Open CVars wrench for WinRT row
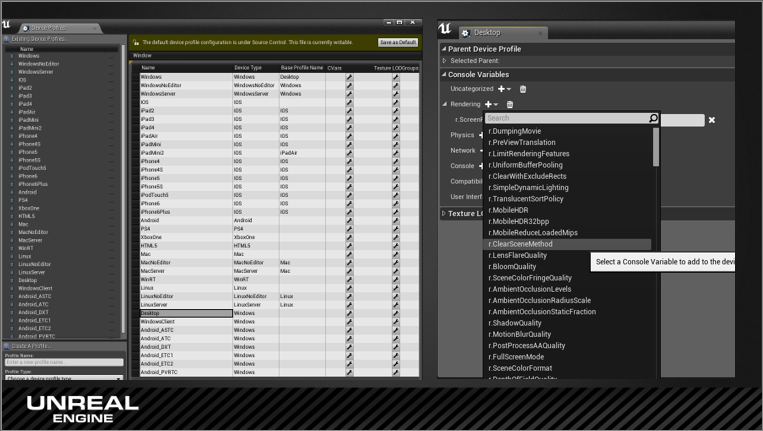The width and height of the screenshot is (763, 431). pos(349,280)
